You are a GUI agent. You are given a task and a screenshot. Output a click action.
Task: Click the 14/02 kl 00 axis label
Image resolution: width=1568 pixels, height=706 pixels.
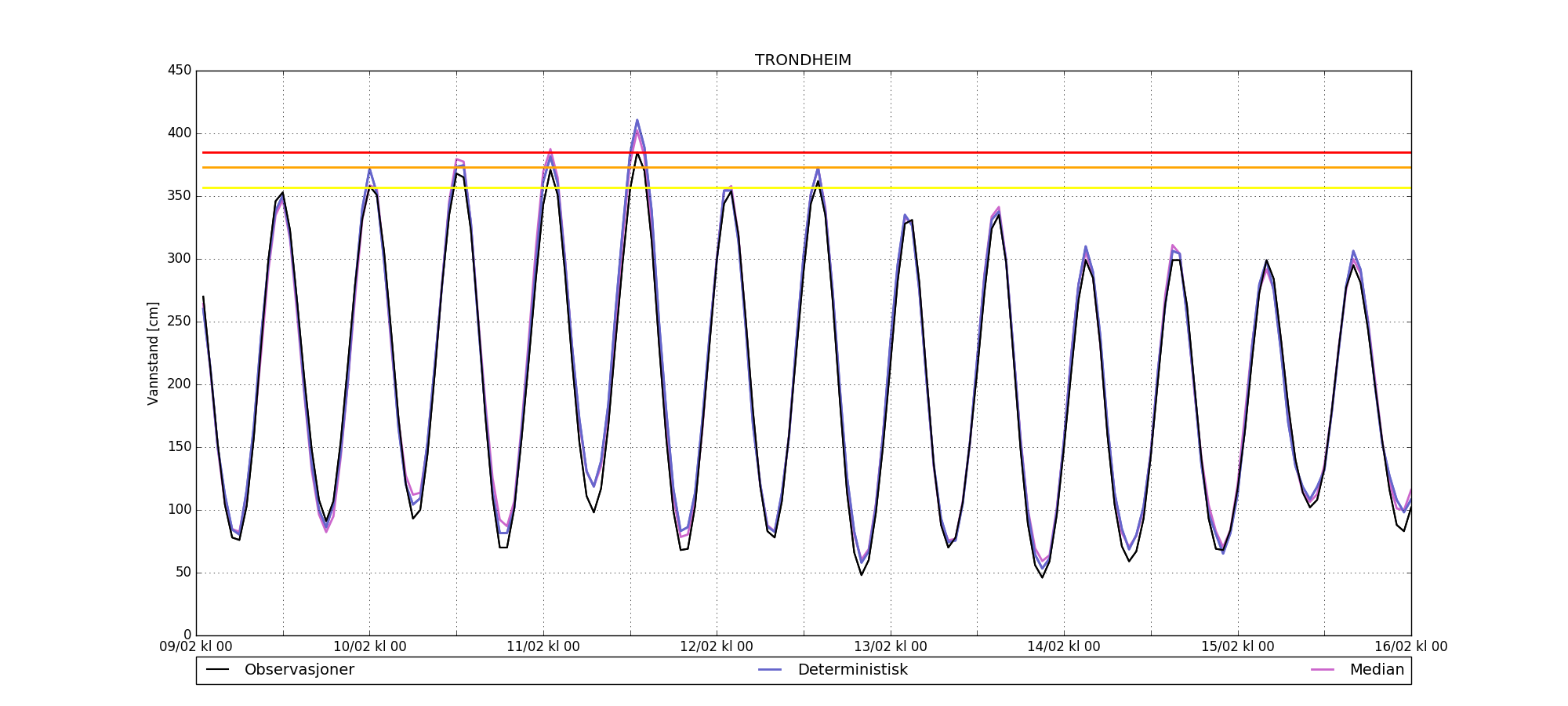click(x=1064, y=647)
